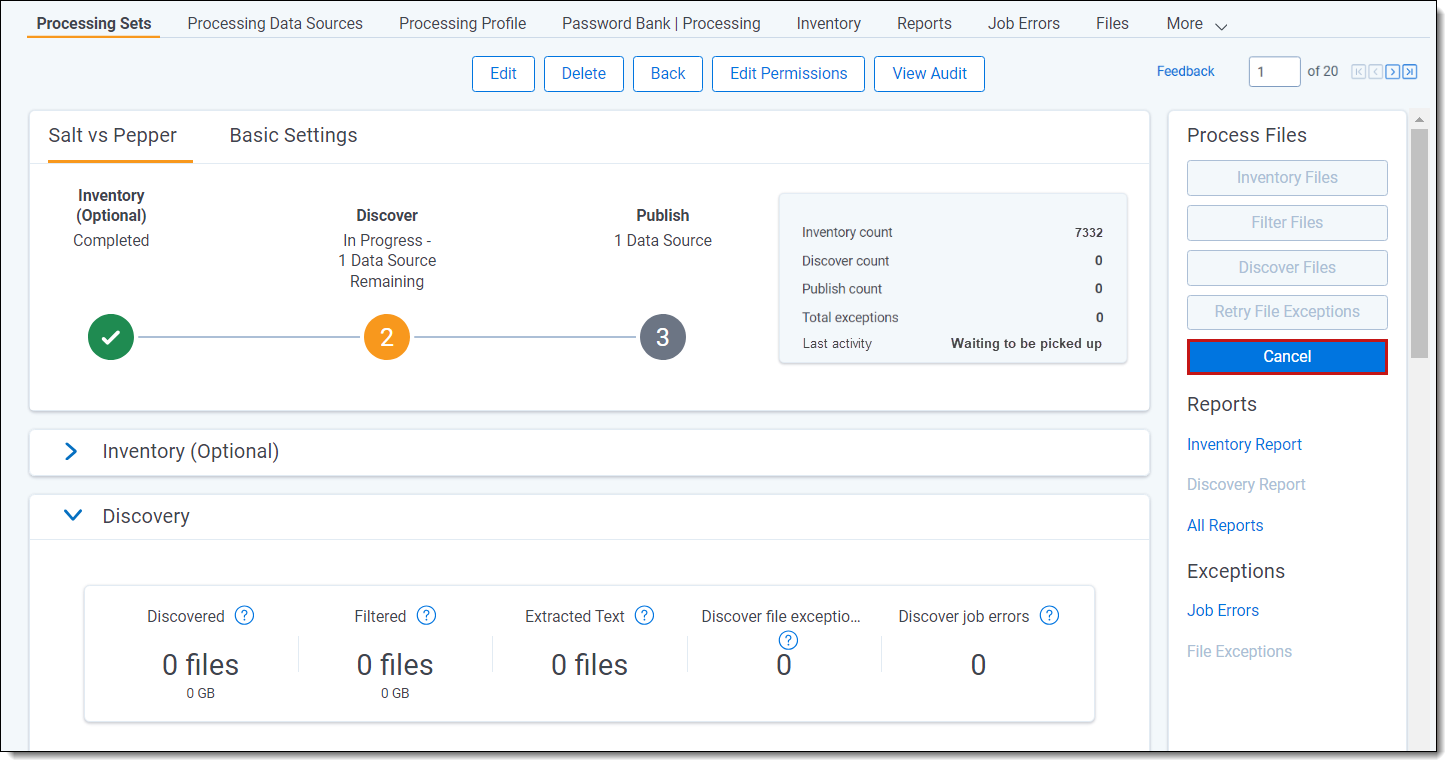Screen dimensions: 1445x760
Task: Switch to the Inventory tab
Action: tap(829, 23)
